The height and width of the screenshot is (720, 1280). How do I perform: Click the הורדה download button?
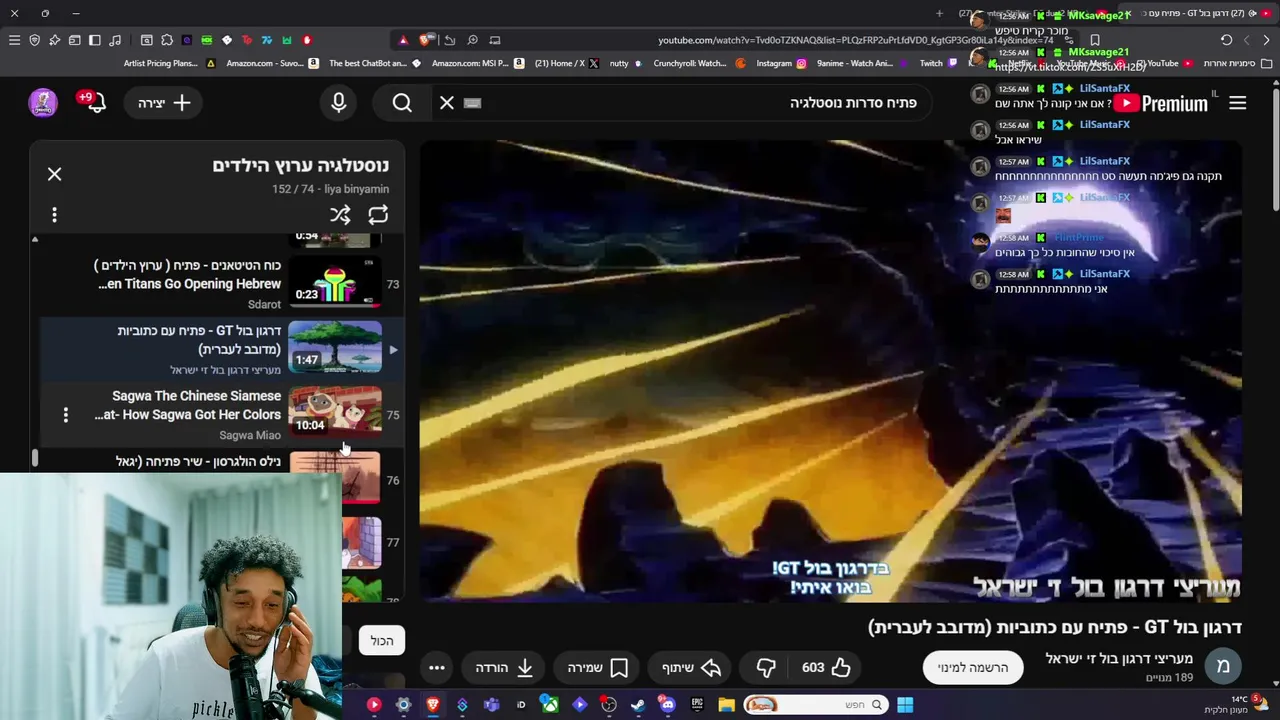point(503,667)
